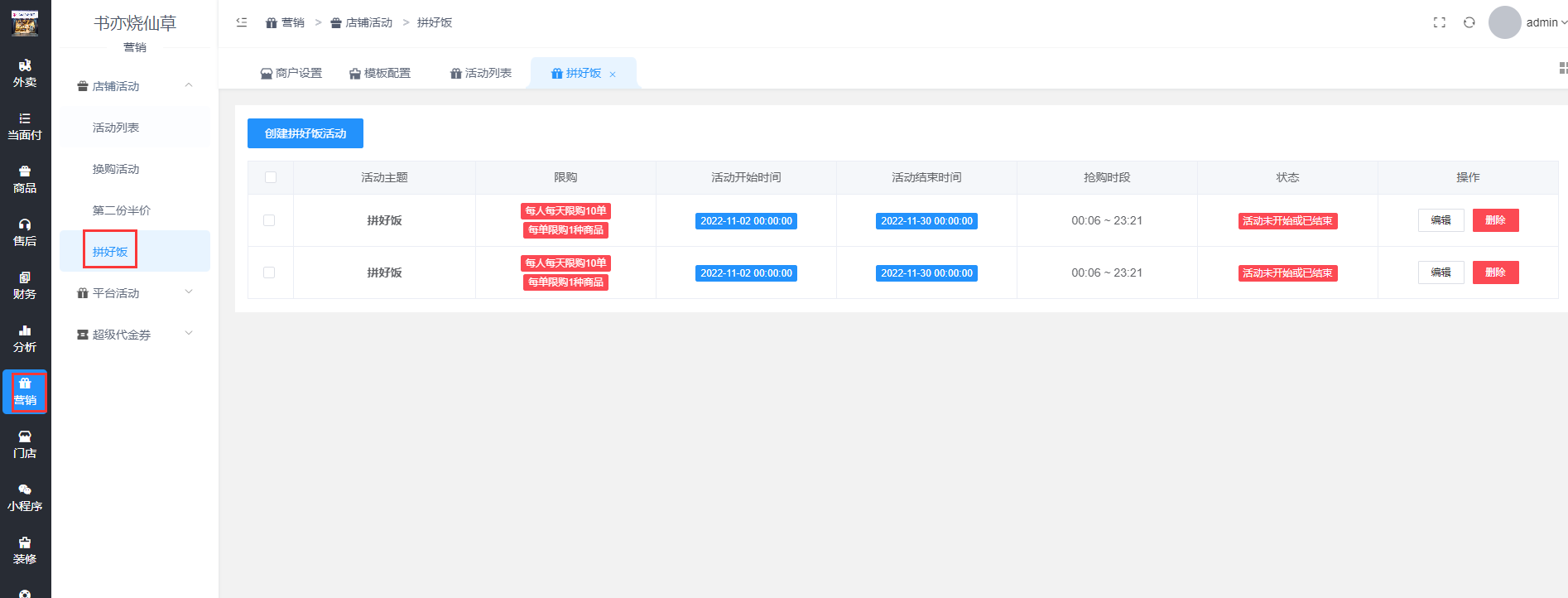This screenshot has width=1568, height=598.
Task: Open the 售后 sidebar section
Action: point(25,233)
